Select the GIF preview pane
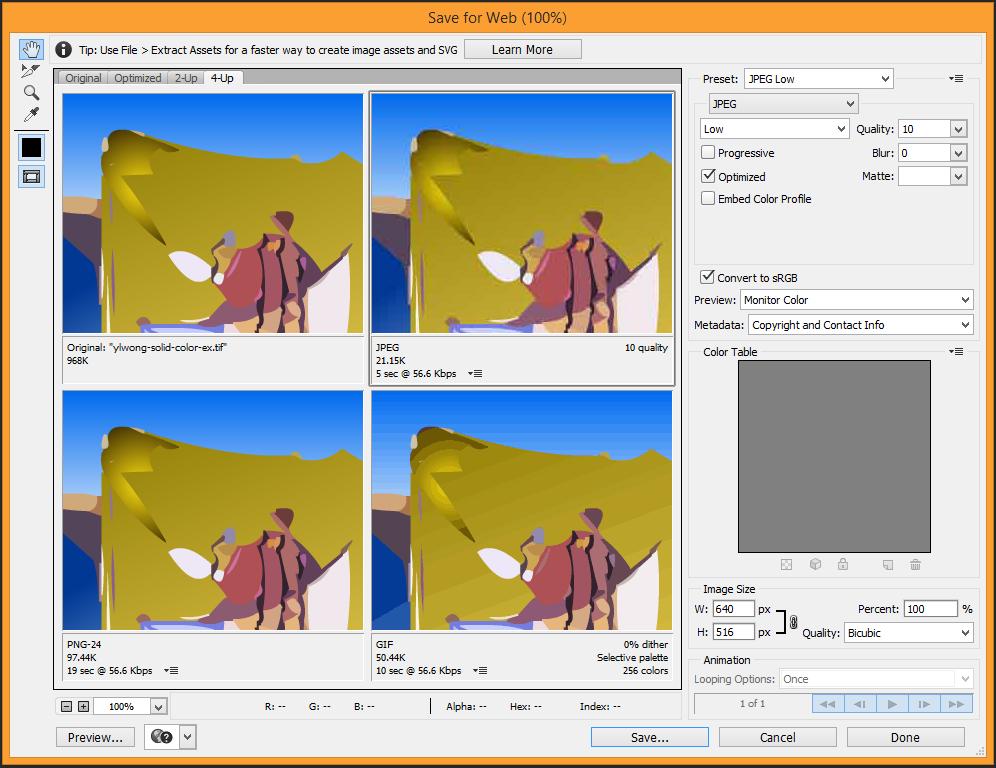996x768 pixels. tap(522, 510)
